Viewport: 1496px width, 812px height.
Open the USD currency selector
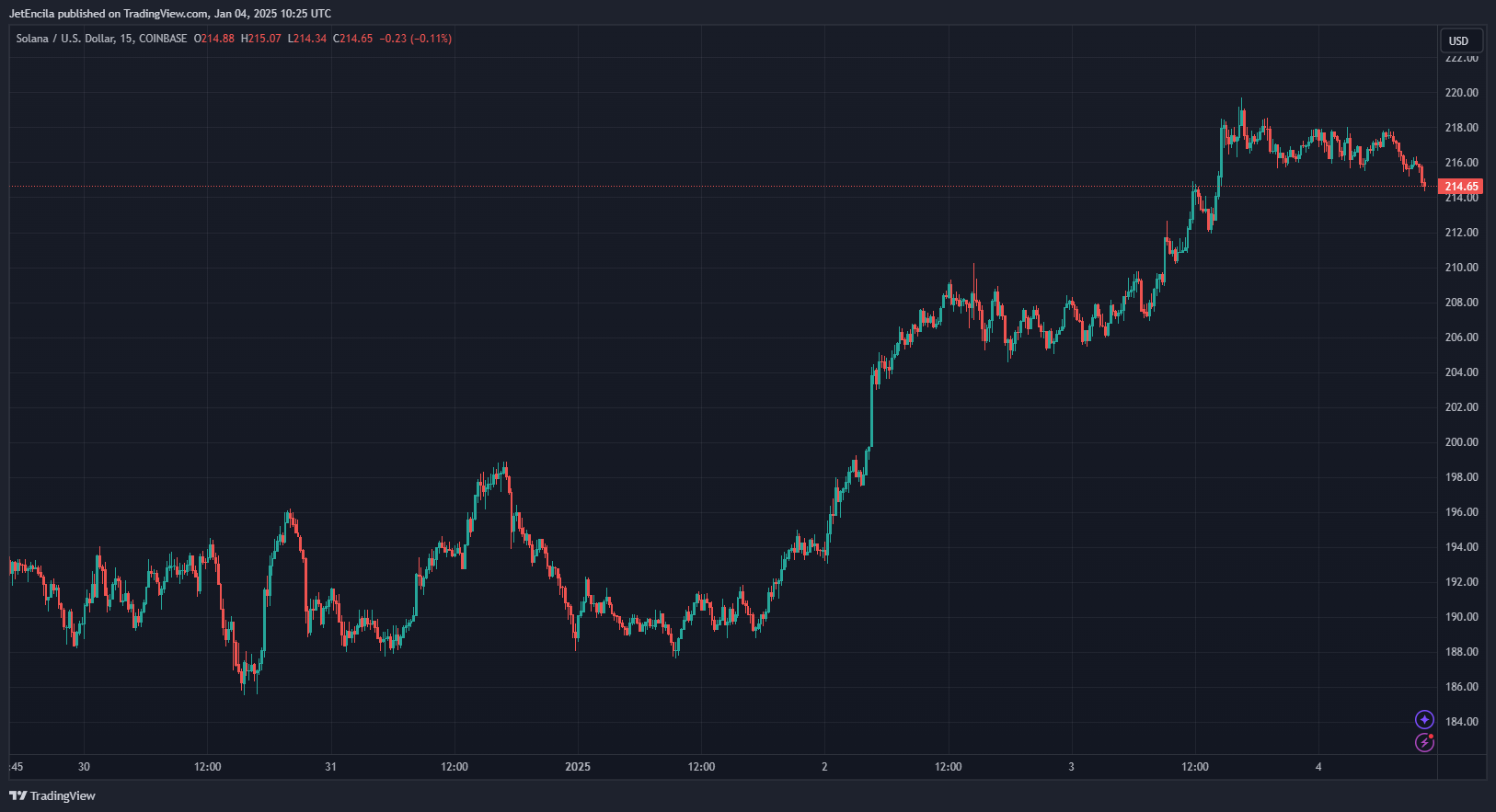(x=1458, y=40)
